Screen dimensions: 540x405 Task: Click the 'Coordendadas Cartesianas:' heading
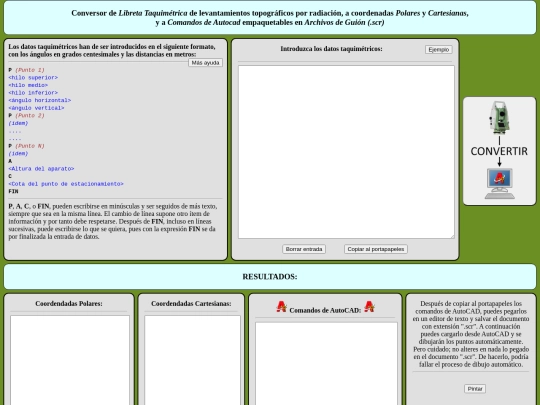pos(191,303)
